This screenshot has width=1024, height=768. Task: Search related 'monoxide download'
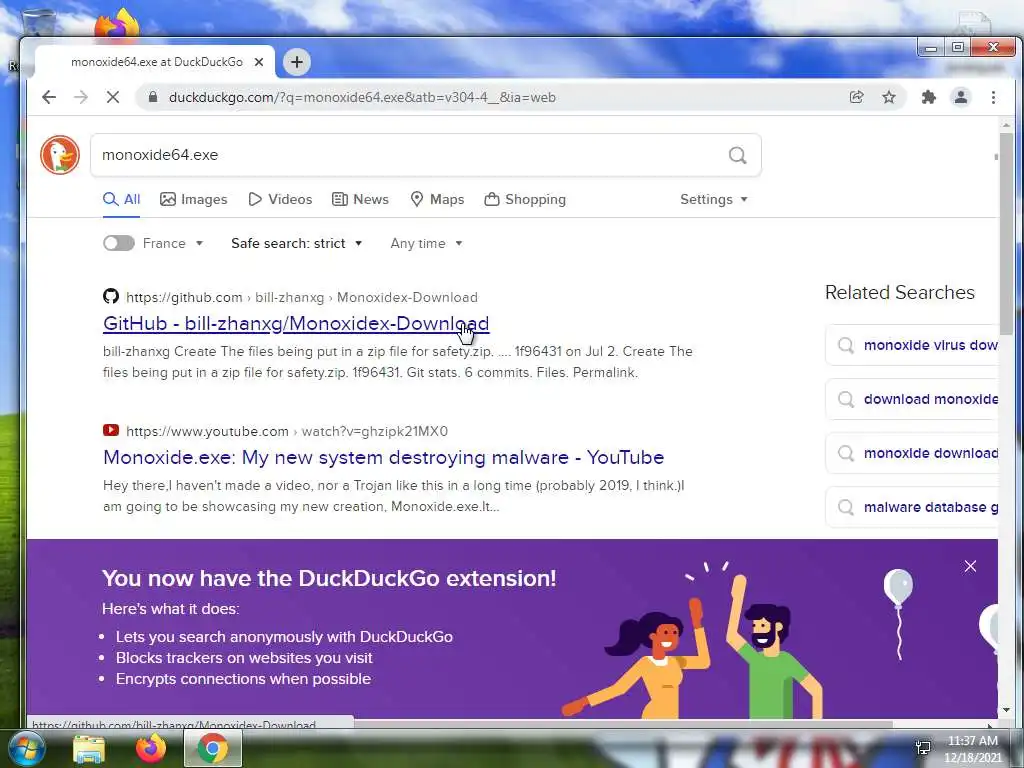[x=912, y=453]
